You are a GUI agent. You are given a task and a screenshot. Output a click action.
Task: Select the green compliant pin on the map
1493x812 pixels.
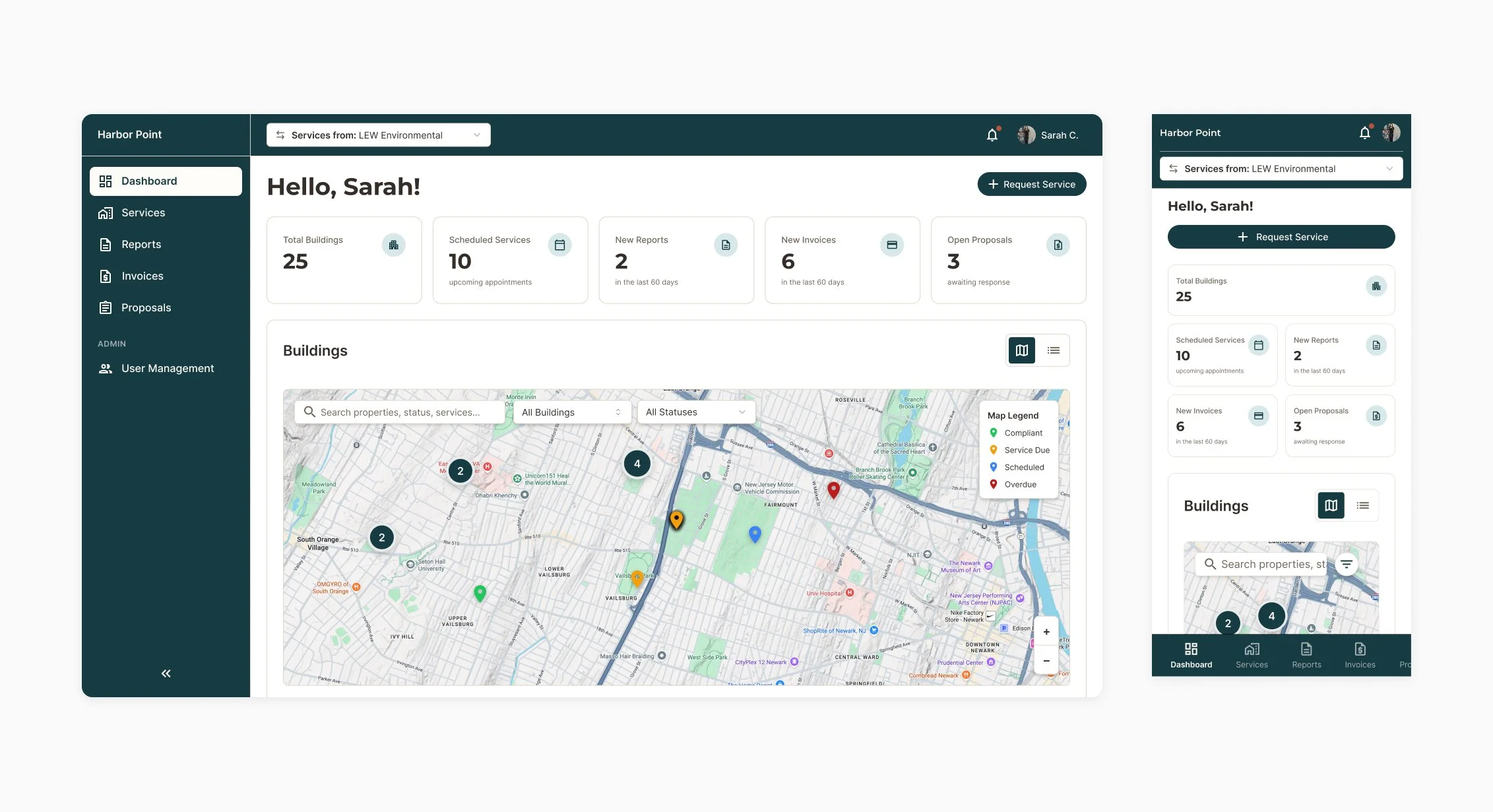pos(480,594)
